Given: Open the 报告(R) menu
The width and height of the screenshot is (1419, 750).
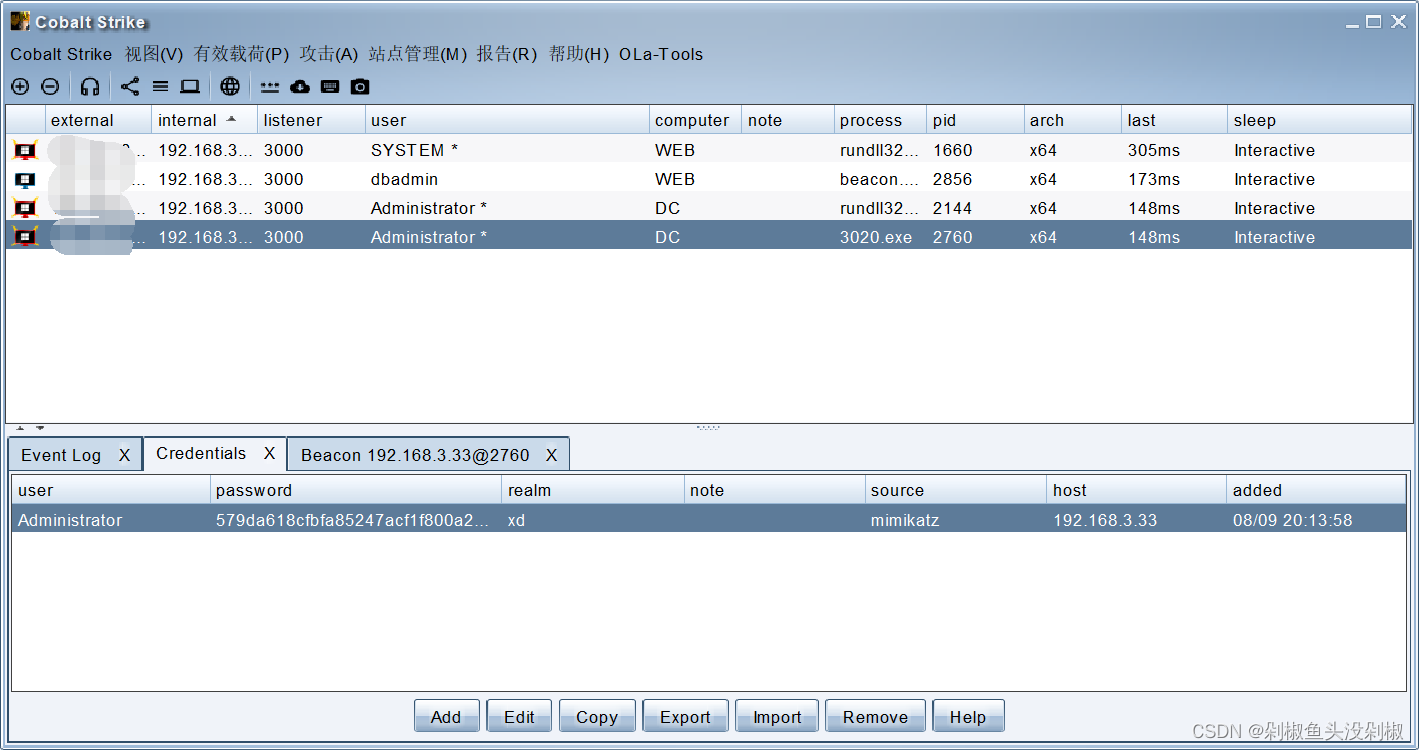Looking at the screenshot, I should click(507, 54).
